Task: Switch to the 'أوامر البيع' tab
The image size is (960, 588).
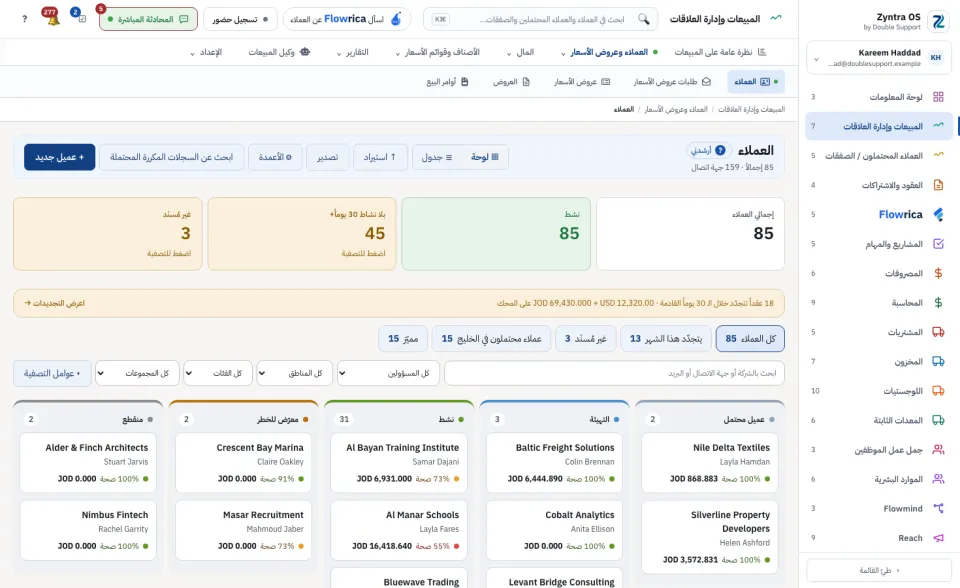Action: tap(448, 81)
